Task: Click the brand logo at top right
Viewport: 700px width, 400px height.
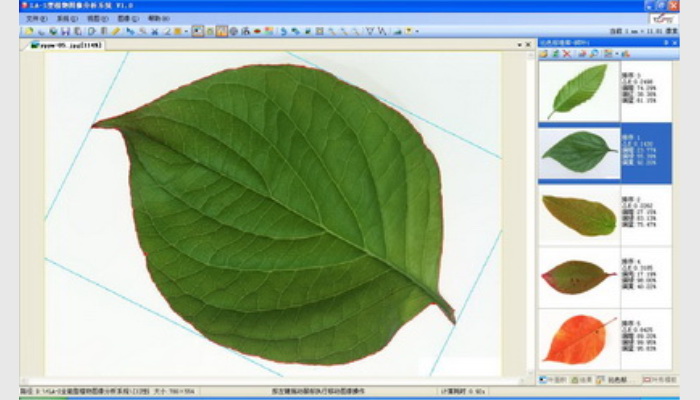Action: (662, 19)
